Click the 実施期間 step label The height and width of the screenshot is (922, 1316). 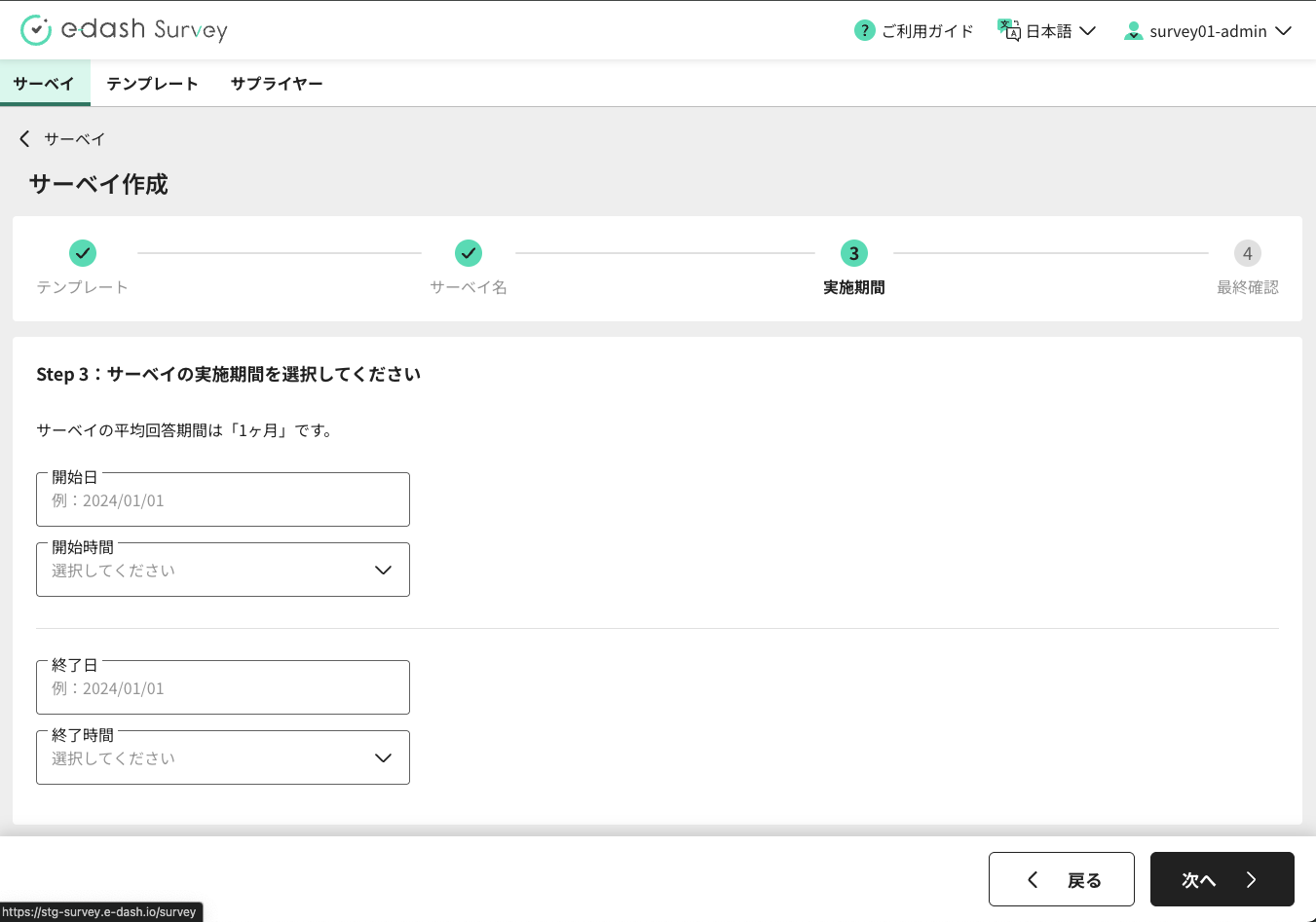(854, 287)
